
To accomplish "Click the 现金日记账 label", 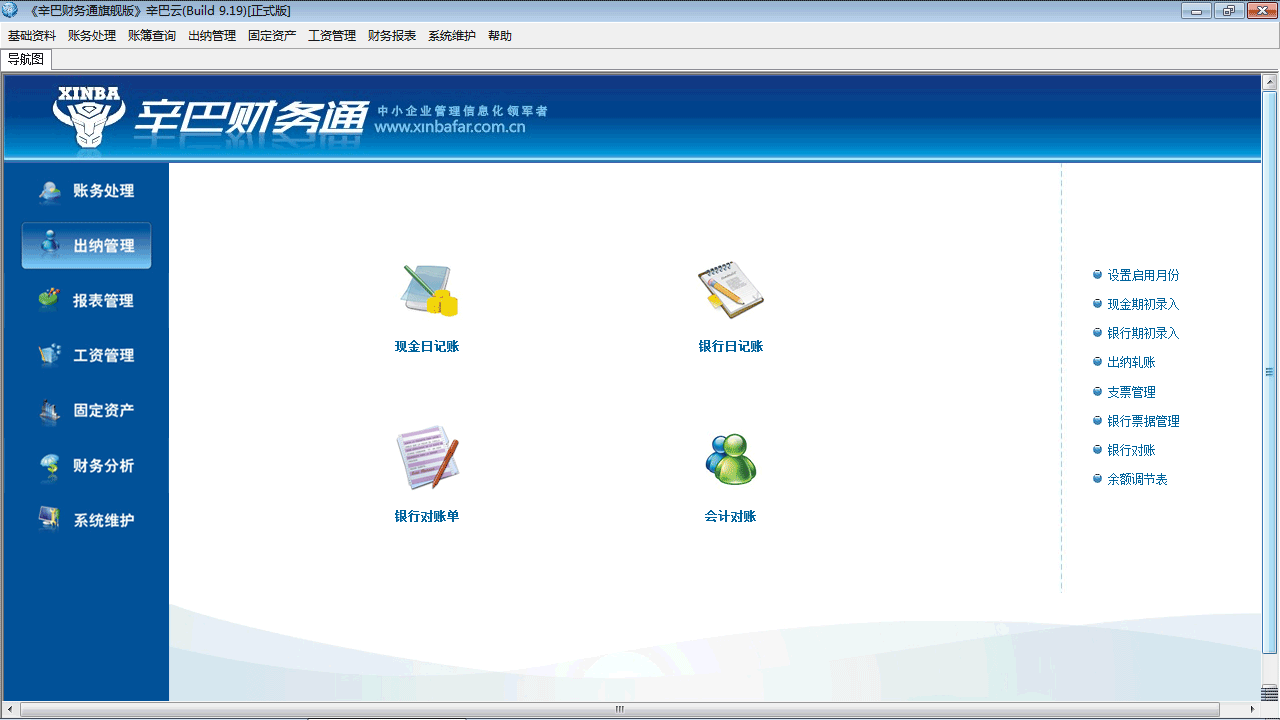I will coord(427,347).
